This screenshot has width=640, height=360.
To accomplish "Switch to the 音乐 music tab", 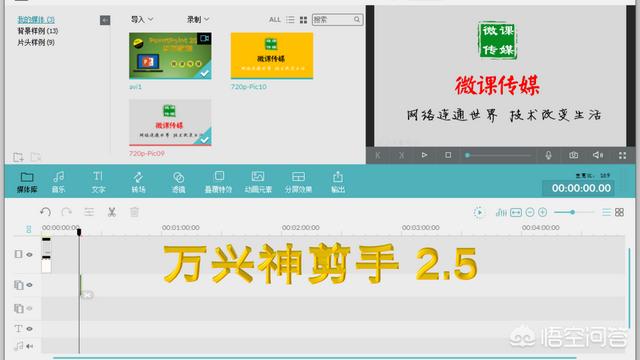I will 58,182.
